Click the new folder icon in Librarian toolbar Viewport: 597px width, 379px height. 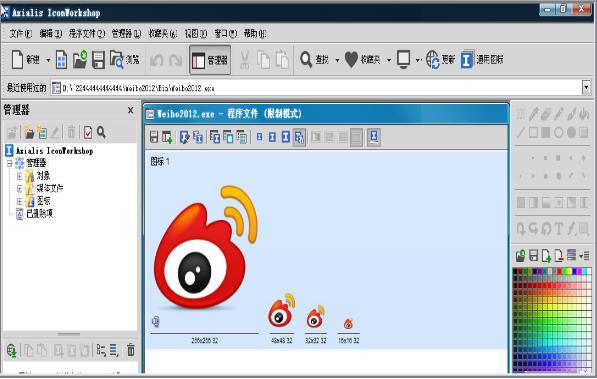29,132
